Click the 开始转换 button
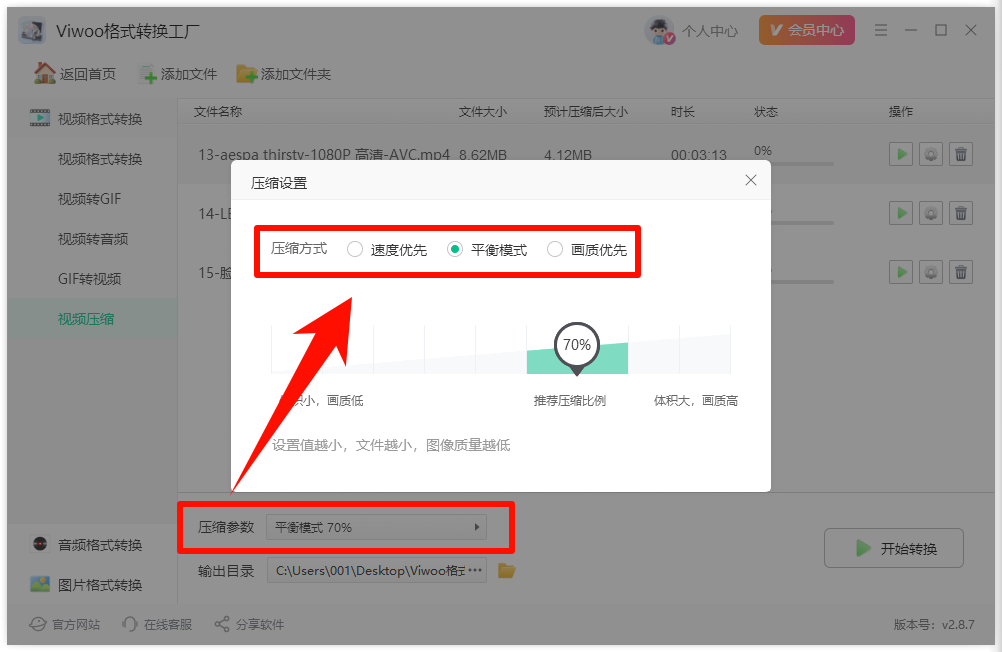The width and height of the screenshot is (1002, 652). click(x=893, y=548)
